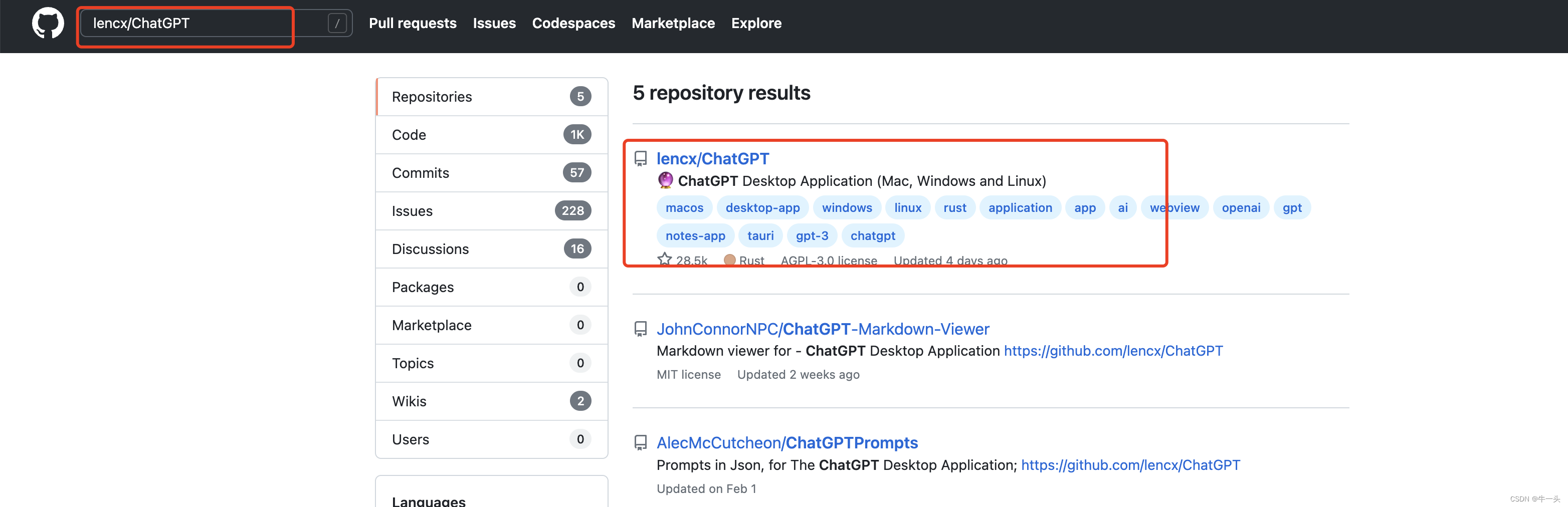Image resolution: width=1568 pixels, height=507 pixels.
Task: Click the slash shortcut key icon
Action: [x=337, y=23]
